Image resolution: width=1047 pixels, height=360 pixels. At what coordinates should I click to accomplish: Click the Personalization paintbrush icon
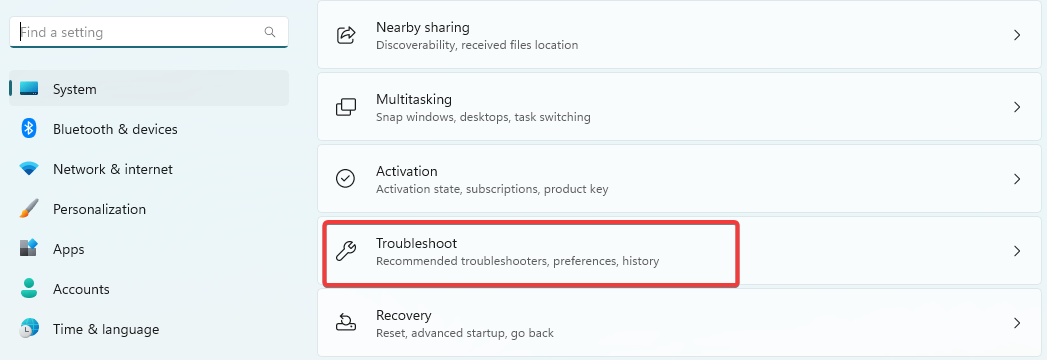[x=29, y=209]
